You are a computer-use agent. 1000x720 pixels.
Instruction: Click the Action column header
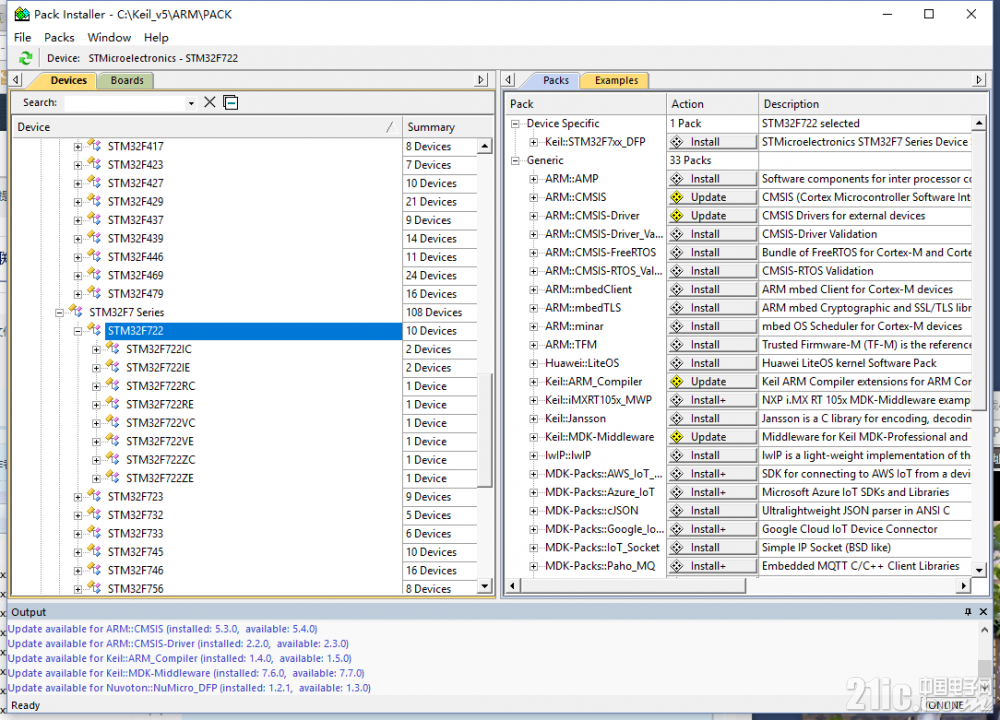(x=712, y=104)
